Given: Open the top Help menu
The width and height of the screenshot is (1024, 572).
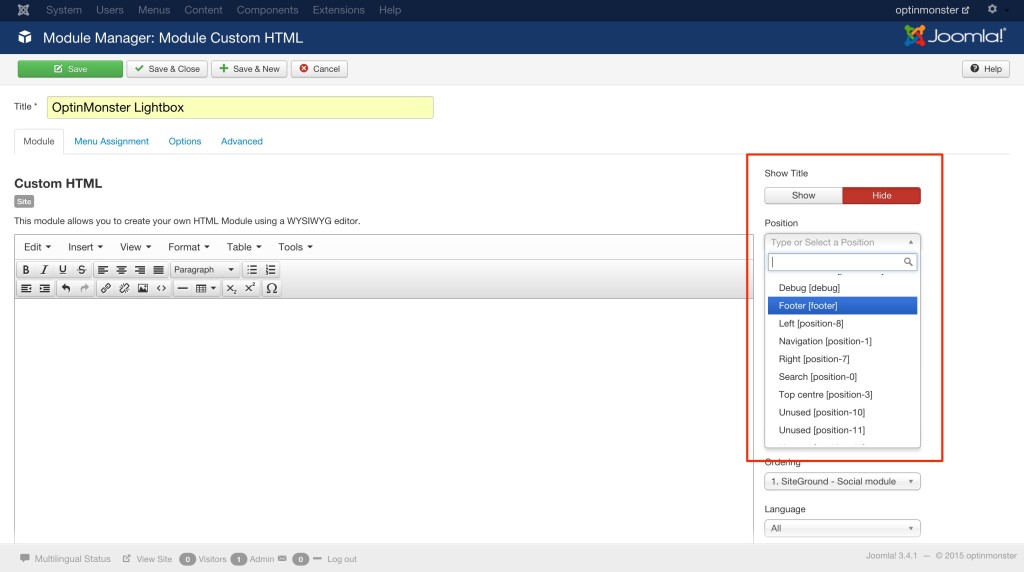Looking at the screenshot, I should (390, 10).
